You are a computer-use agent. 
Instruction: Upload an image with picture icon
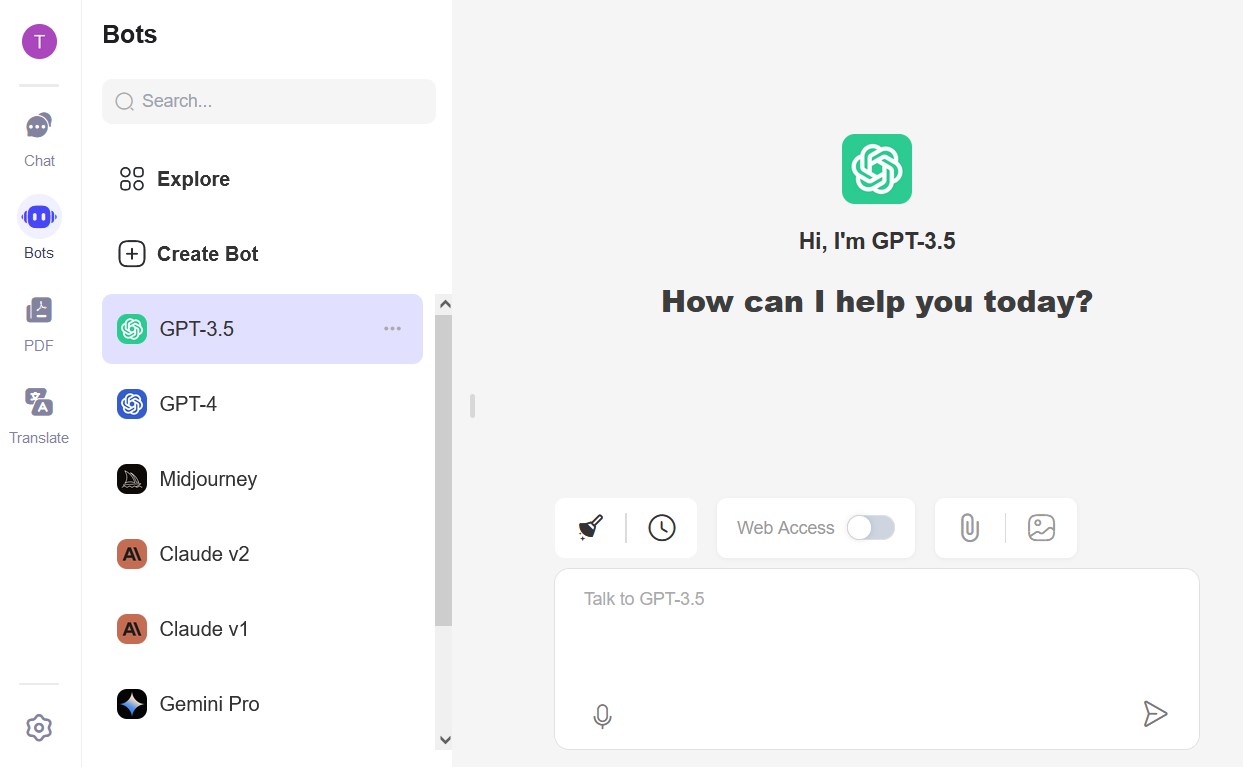(x=1042, y=528)
